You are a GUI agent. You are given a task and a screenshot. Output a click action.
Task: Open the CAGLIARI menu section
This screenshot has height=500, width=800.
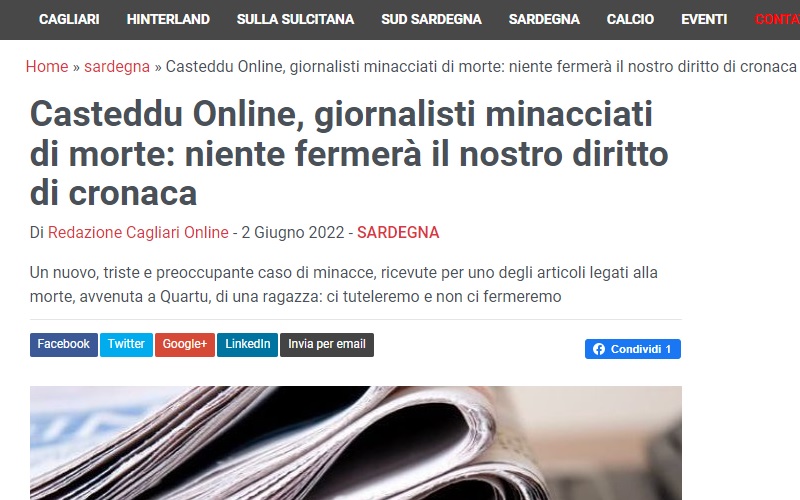pyautogui.click(x=69, y=19)
